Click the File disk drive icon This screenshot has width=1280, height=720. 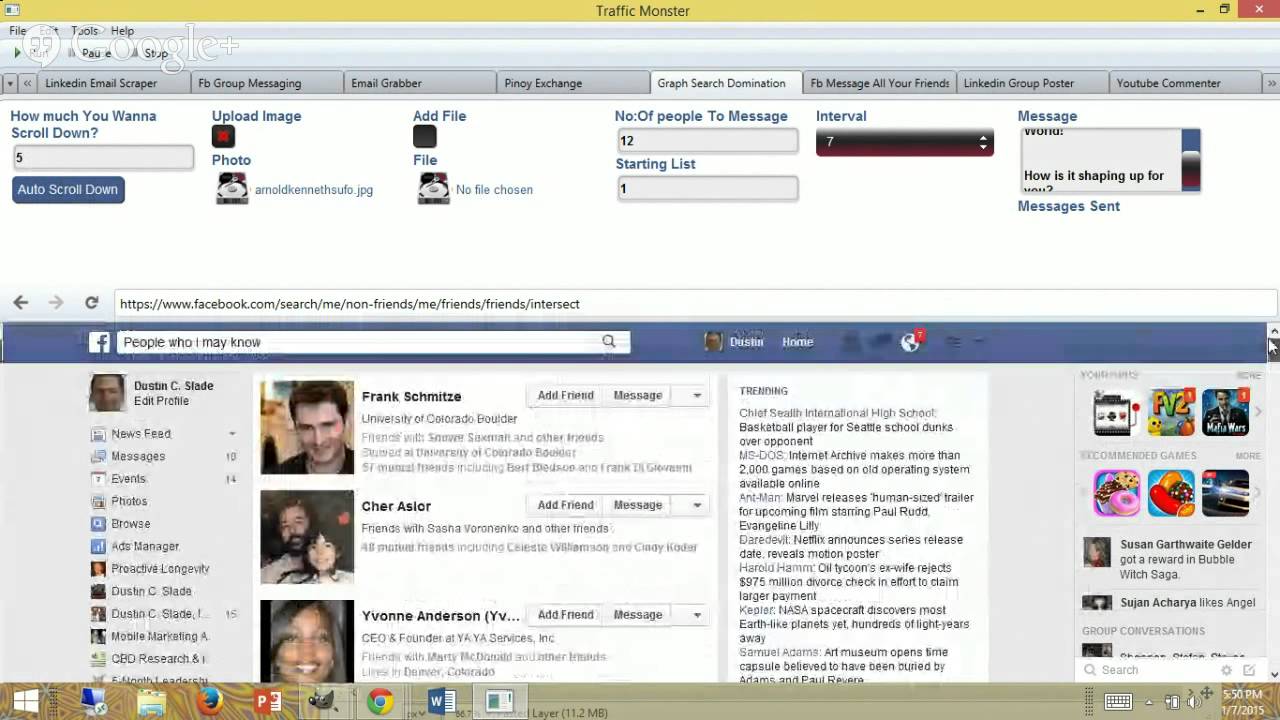433,188
